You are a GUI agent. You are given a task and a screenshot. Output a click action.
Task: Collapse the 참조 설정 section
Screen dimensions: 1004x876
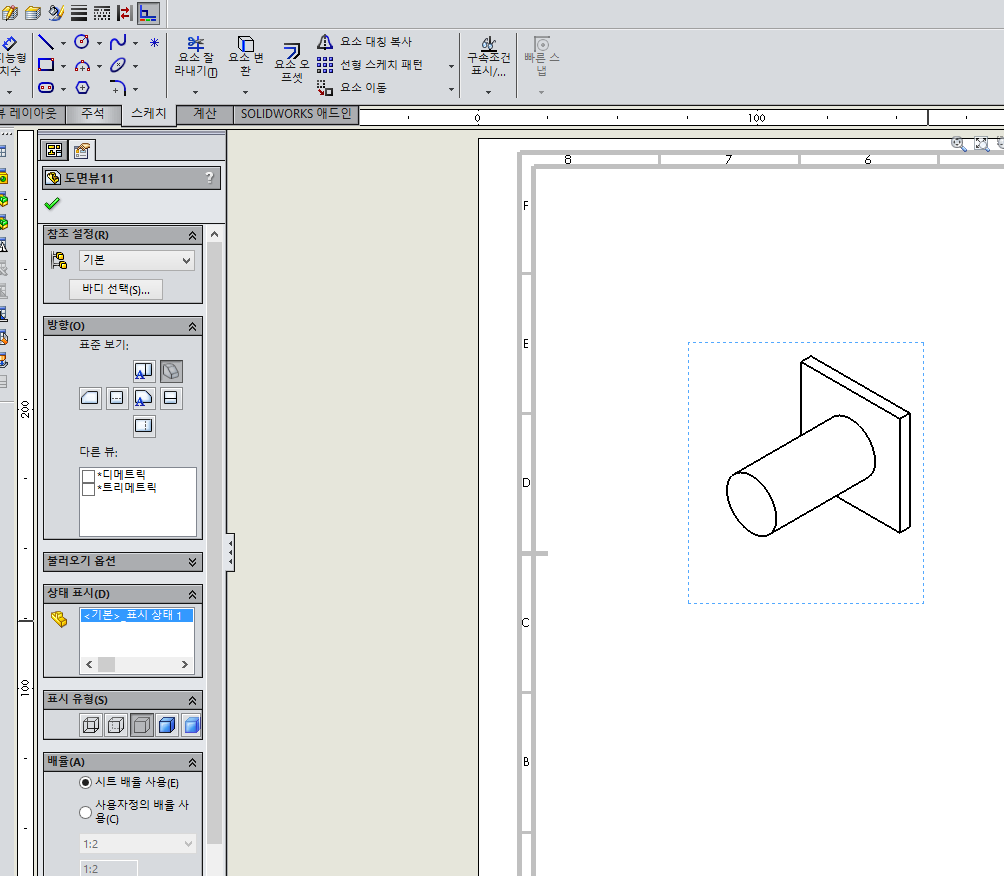pyautogui.click(x=192, y=236)
